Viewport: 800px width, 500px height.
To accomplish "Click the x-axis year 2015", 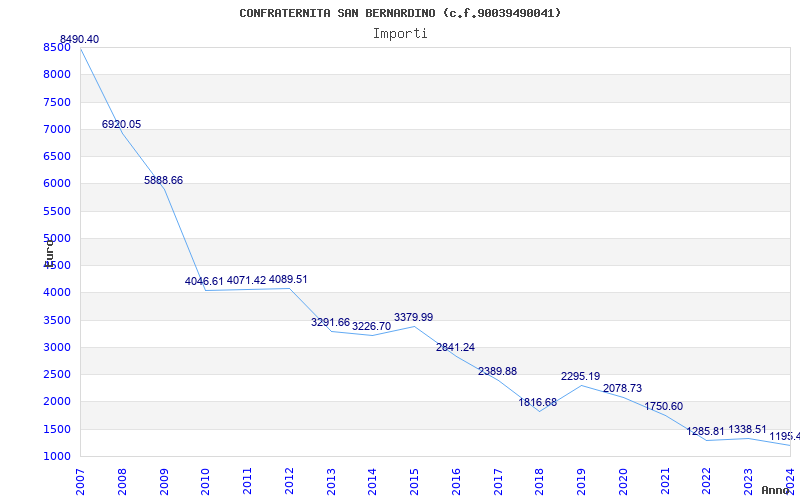I will click(414, 482).
